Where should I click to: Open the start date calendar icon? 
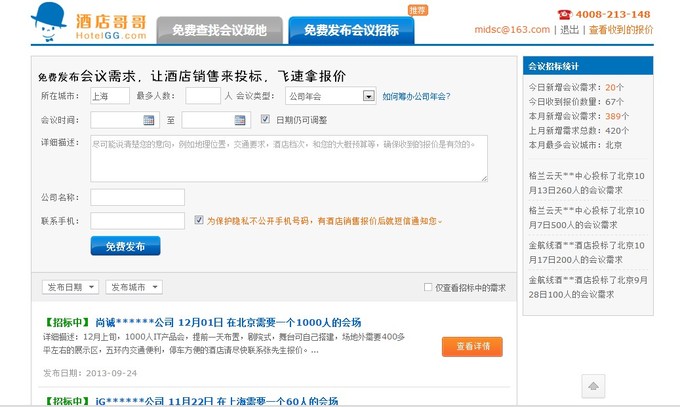tap(149, 121)
